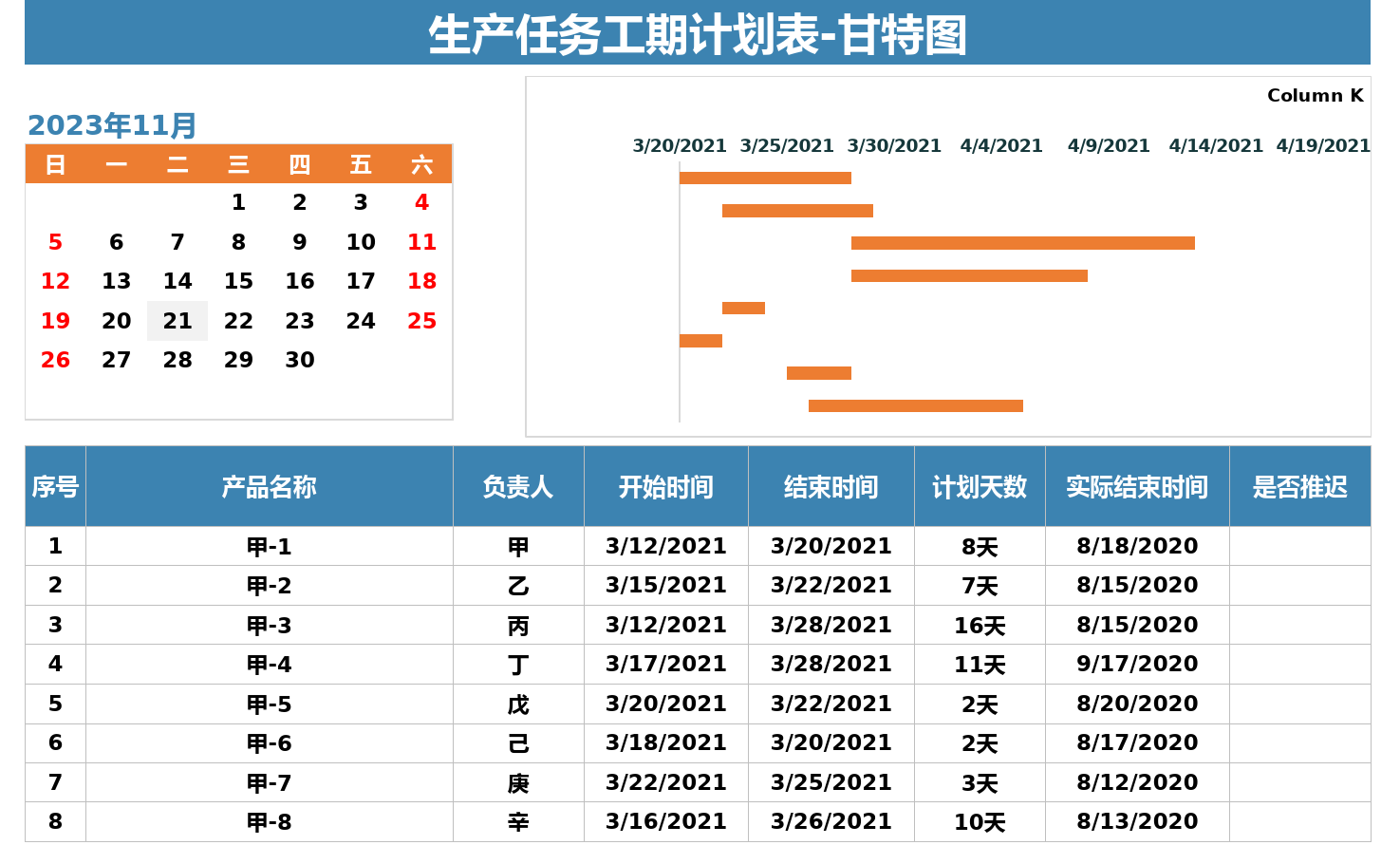Click the 三 weekday header in calendar
The height and width of the screenshot is (845, 1400).
point(238,165)
